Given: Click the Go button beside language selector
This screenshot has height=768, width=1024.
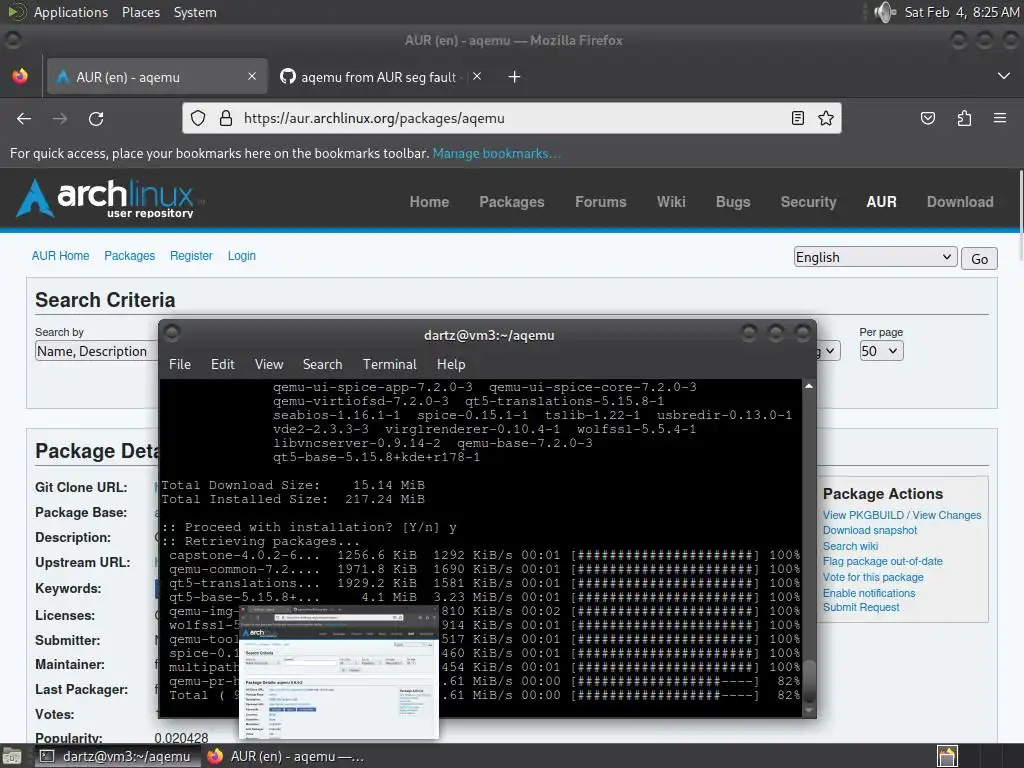Looking at the screenshot, I should click(x=979, y=259).
